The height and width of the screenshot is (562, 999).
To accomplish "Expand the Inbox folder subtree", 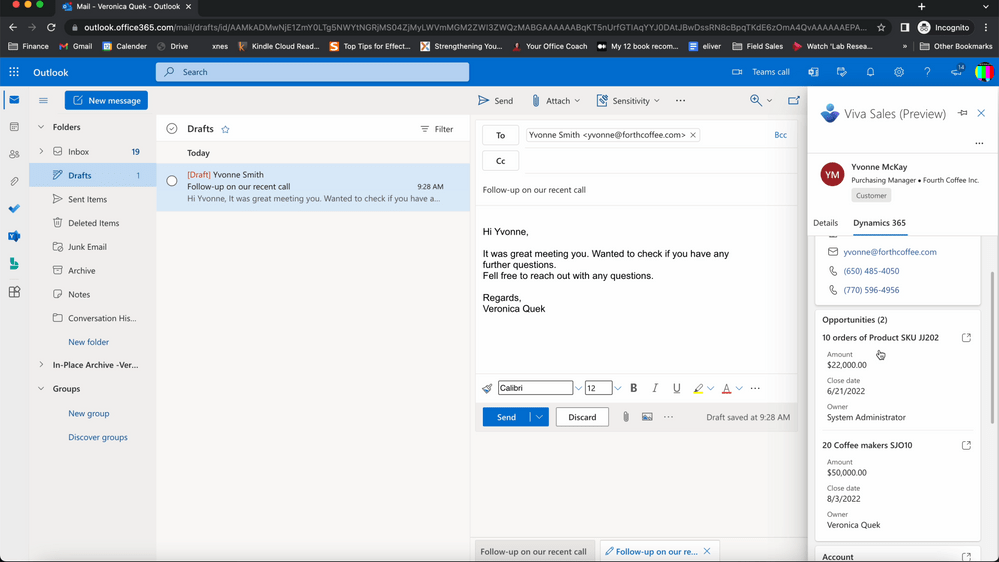I will click(41, 152).
